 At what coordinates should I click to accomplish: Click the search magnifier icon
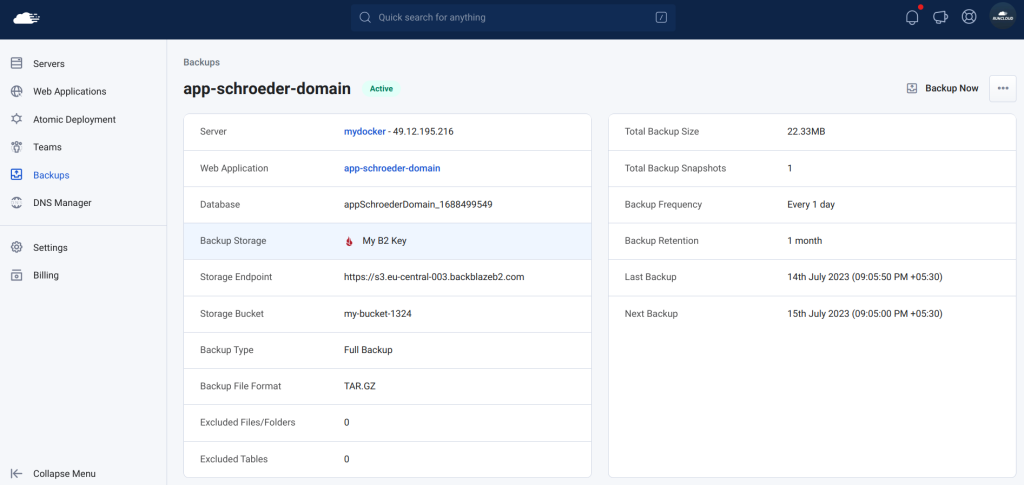[x=365, y=18]
